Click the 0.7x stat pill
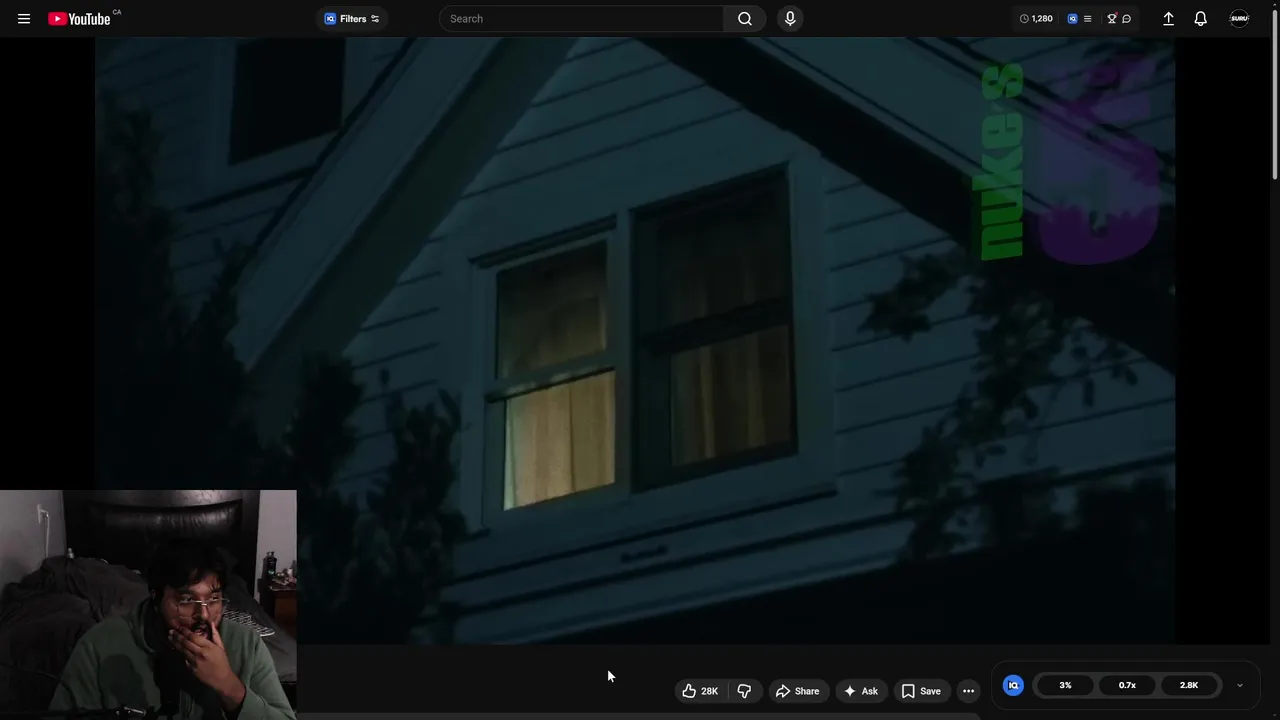Screen dimensions: 1280x720 (x=1127, y=685)
